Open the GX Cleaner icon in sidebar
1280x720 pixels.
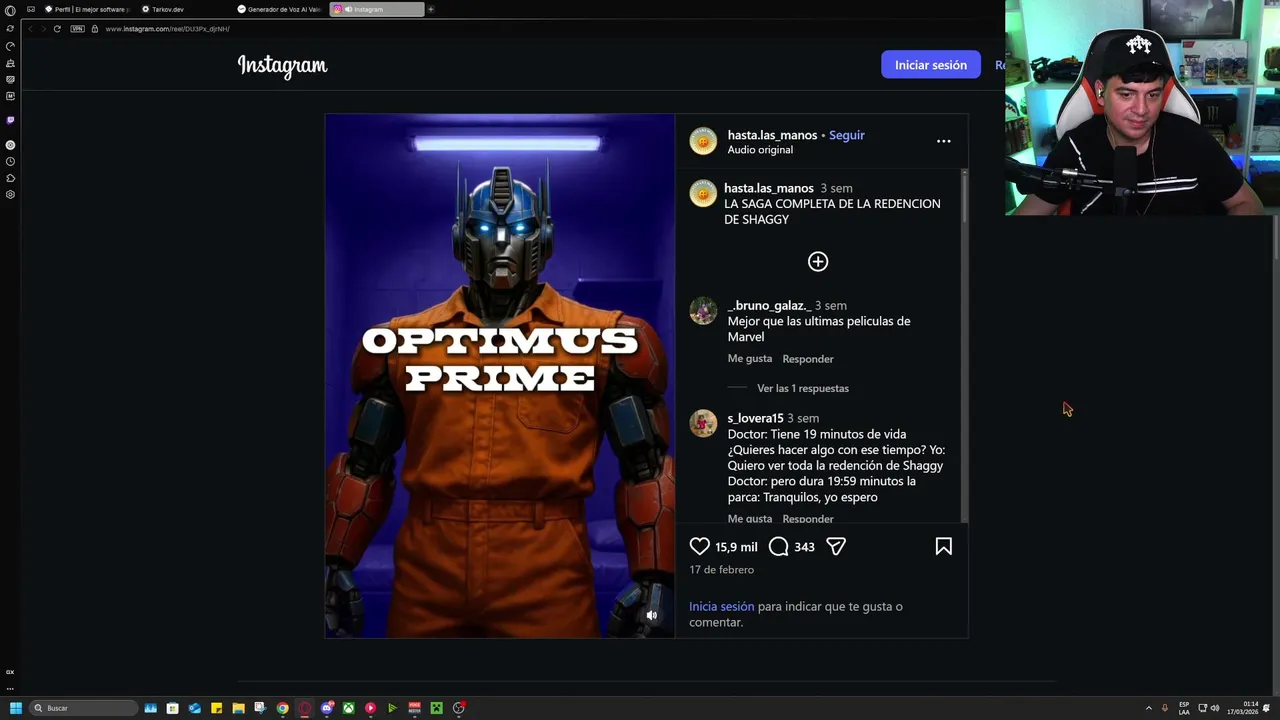click(x=10, y=62)
